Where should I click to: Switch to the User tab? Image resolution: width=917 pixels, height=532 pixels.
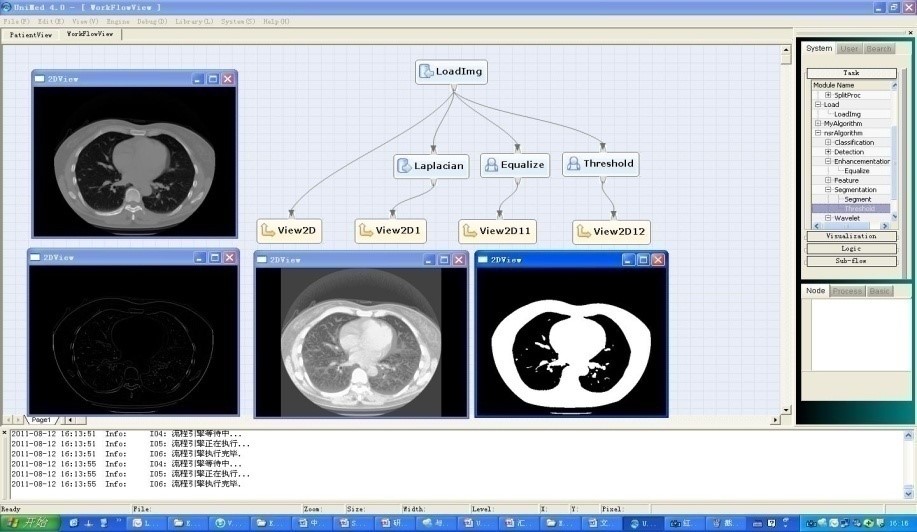pos(849,49)
